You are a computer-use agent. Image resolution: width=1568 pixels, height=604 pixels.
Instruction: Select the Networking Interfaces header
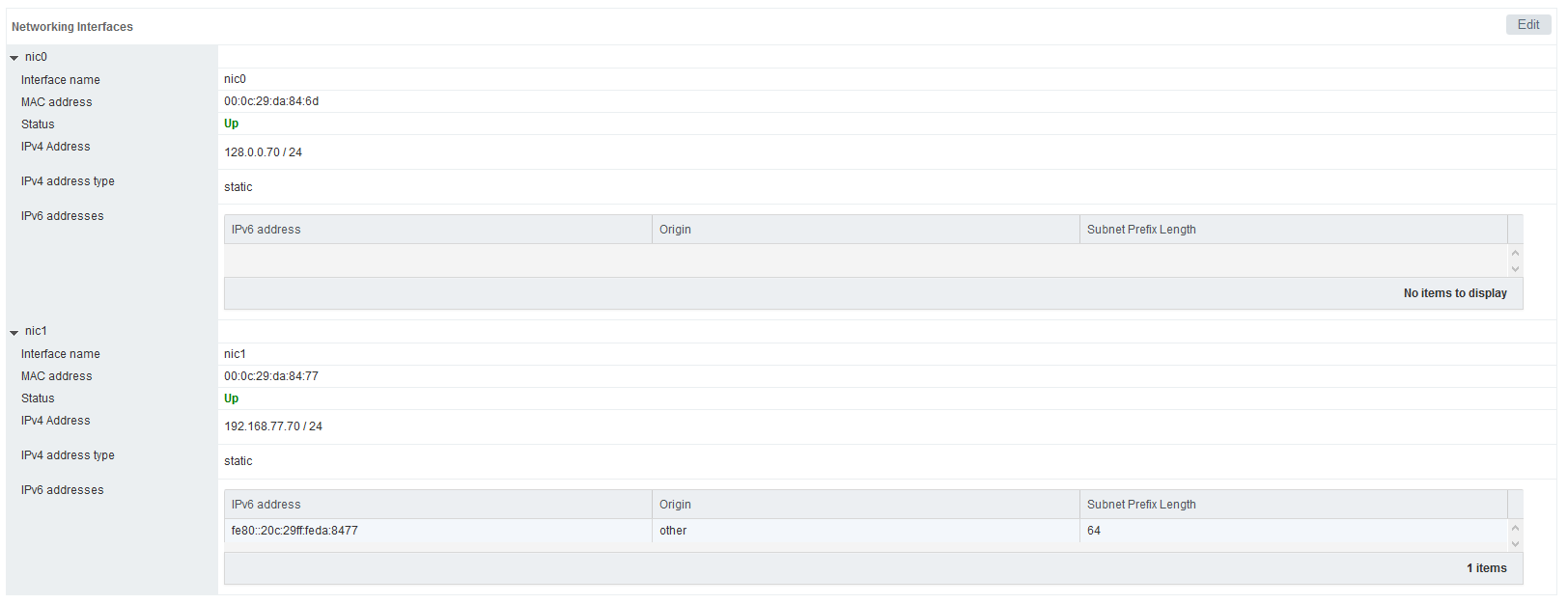[x=72, y=27]
